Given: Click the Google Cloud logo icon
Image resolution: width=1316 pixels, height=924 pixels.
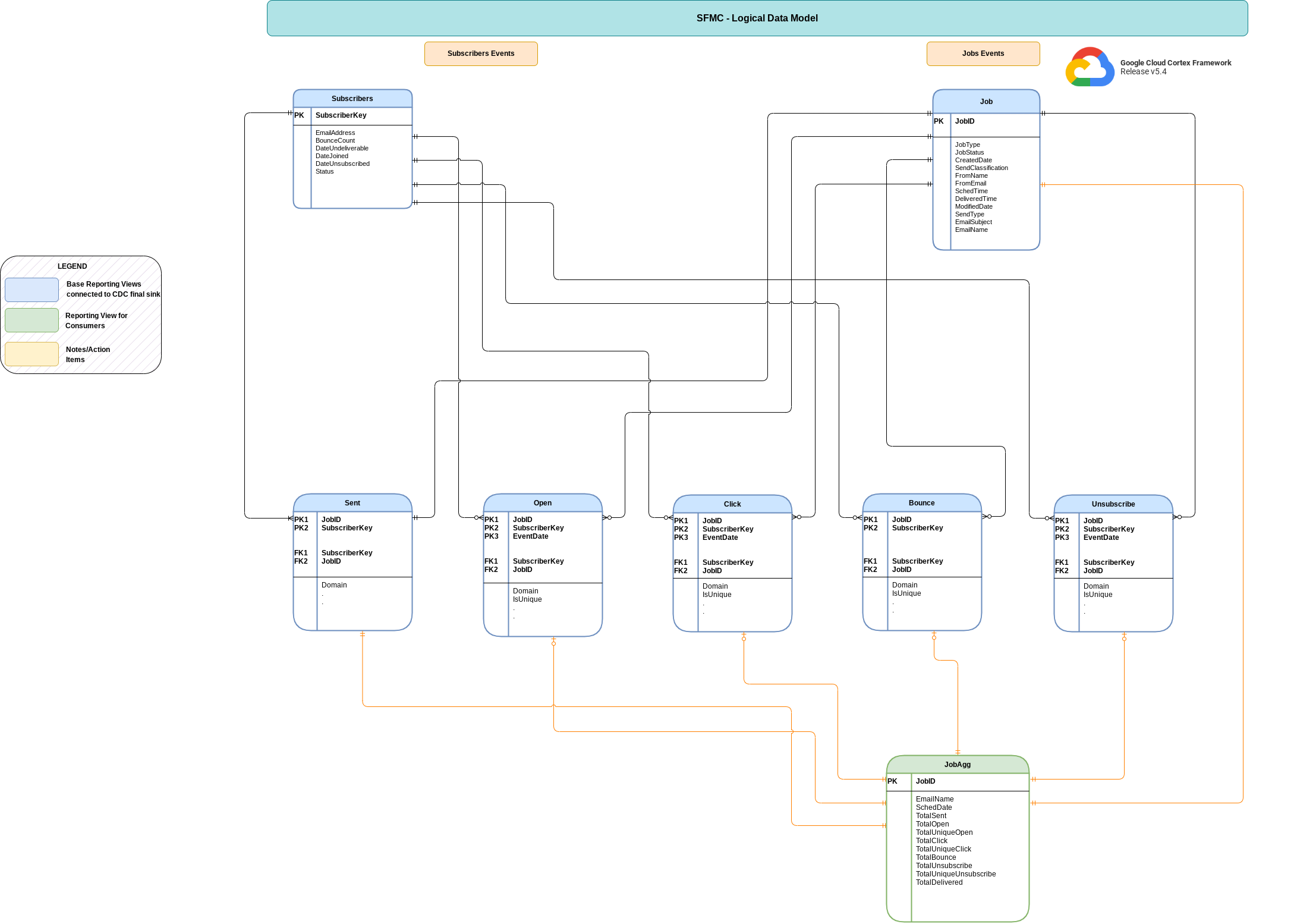Looking at the screenshot, I should [x=1090, y=68].
